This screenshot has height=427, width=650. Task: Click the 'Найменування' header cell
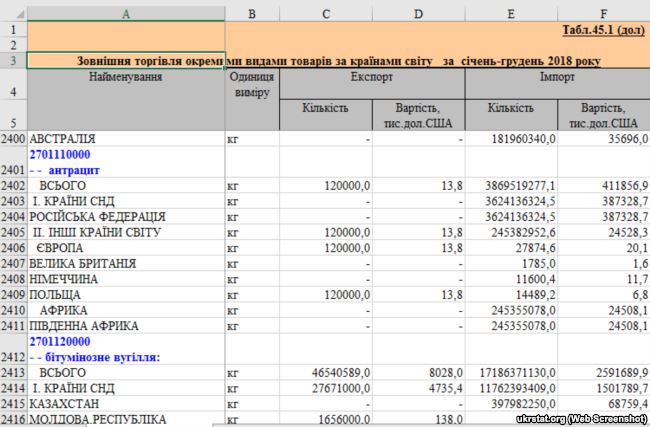click(x=126, y=99)
